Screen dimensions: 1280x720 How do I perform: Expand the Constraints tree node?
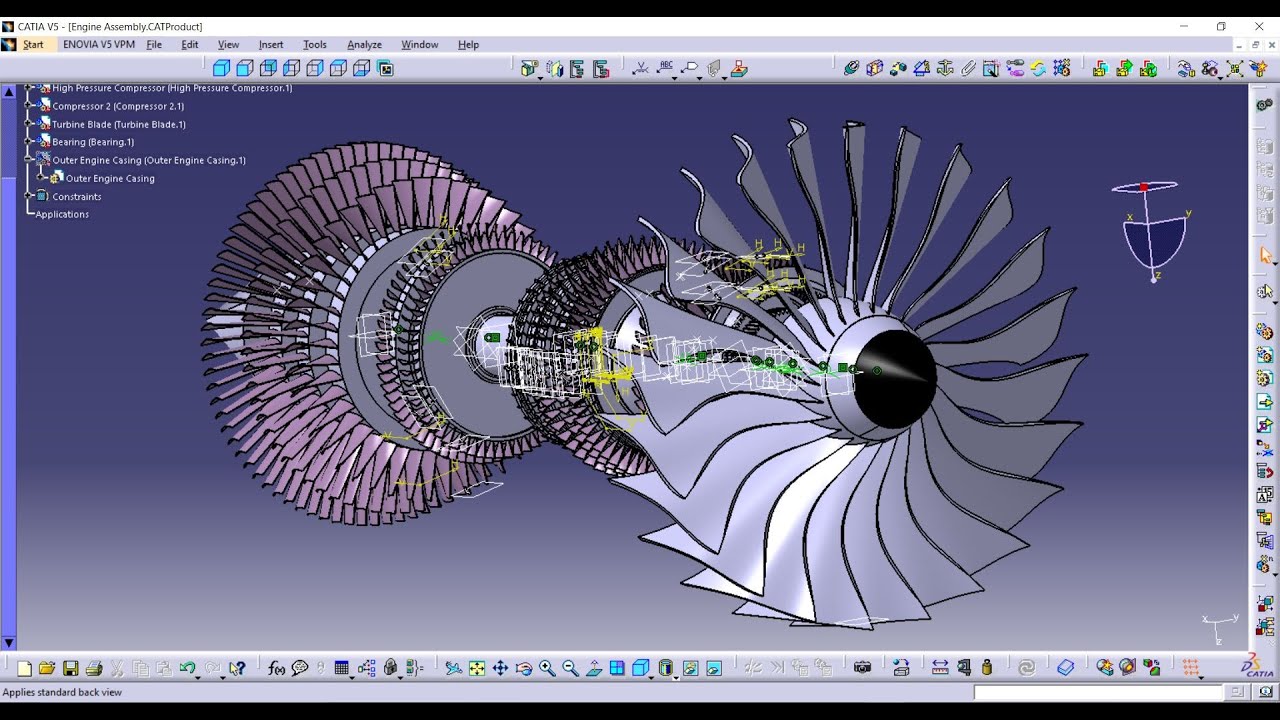point(29,196)
